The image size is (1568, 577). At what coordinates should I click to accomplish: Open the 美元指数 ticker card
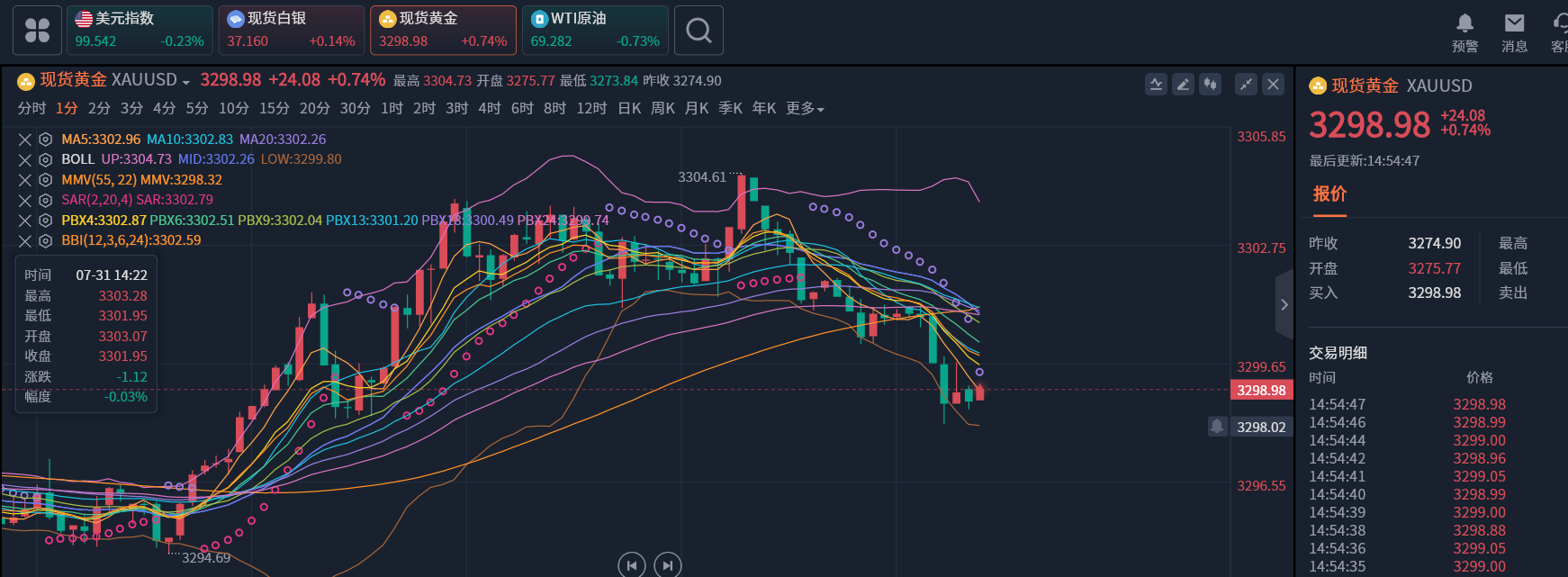140,31
